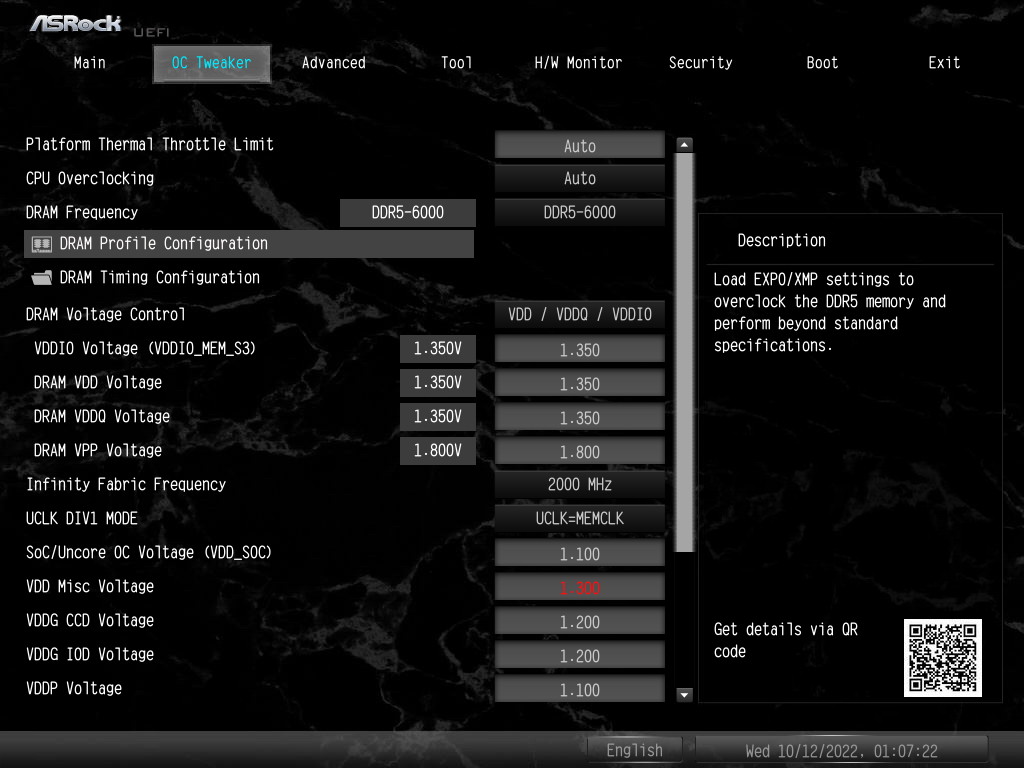1024x768 pixels.
Task: Click the scrollbar up arrow
Action: (x=684, y=145)
